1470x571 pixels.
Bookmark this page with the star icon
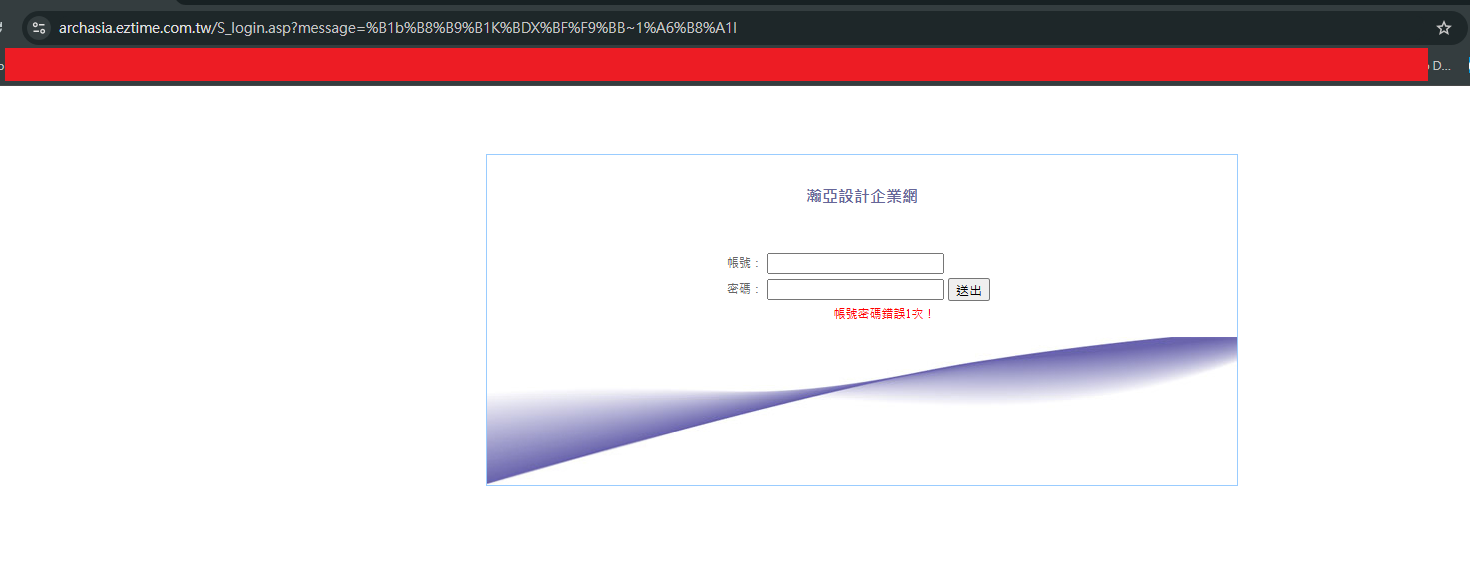point(1443,28)
